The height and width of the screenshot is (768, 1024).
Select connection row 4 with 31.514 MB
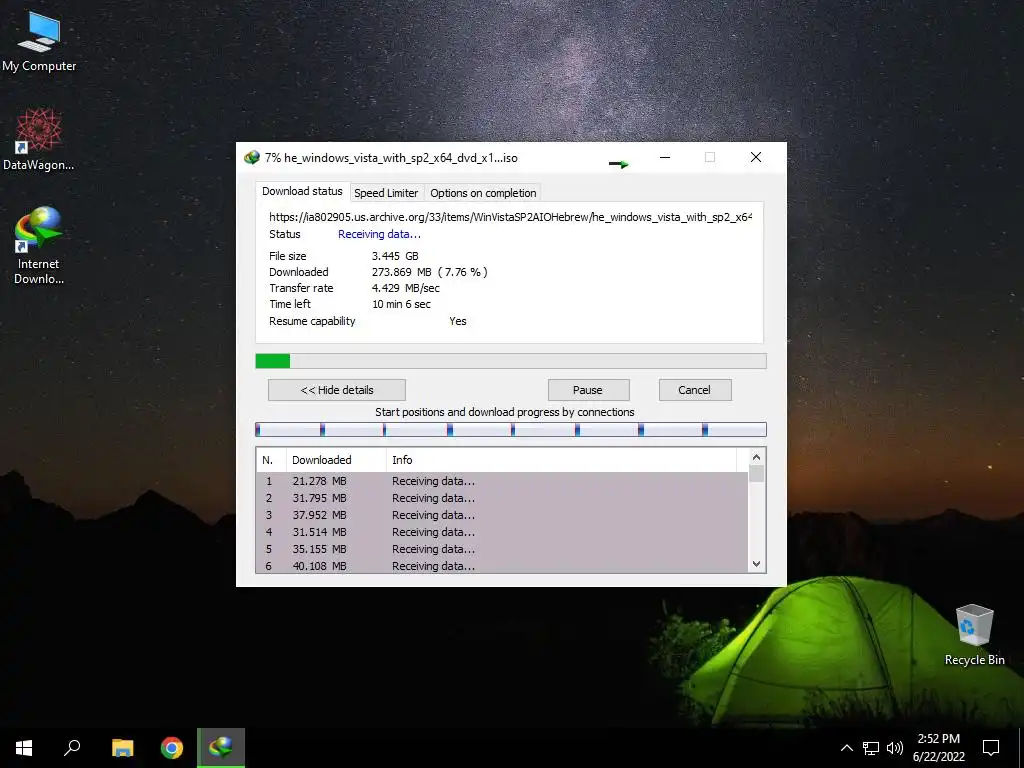[x=502, y=532]
